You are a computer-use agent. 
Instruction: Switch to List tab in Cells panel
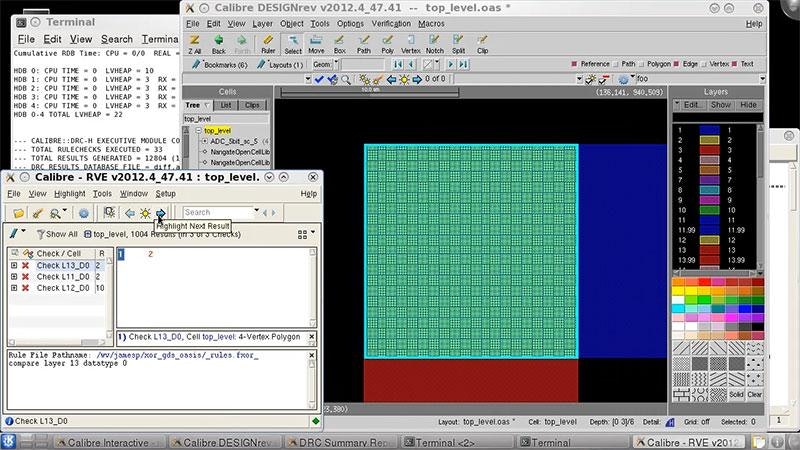coord(226,105)
